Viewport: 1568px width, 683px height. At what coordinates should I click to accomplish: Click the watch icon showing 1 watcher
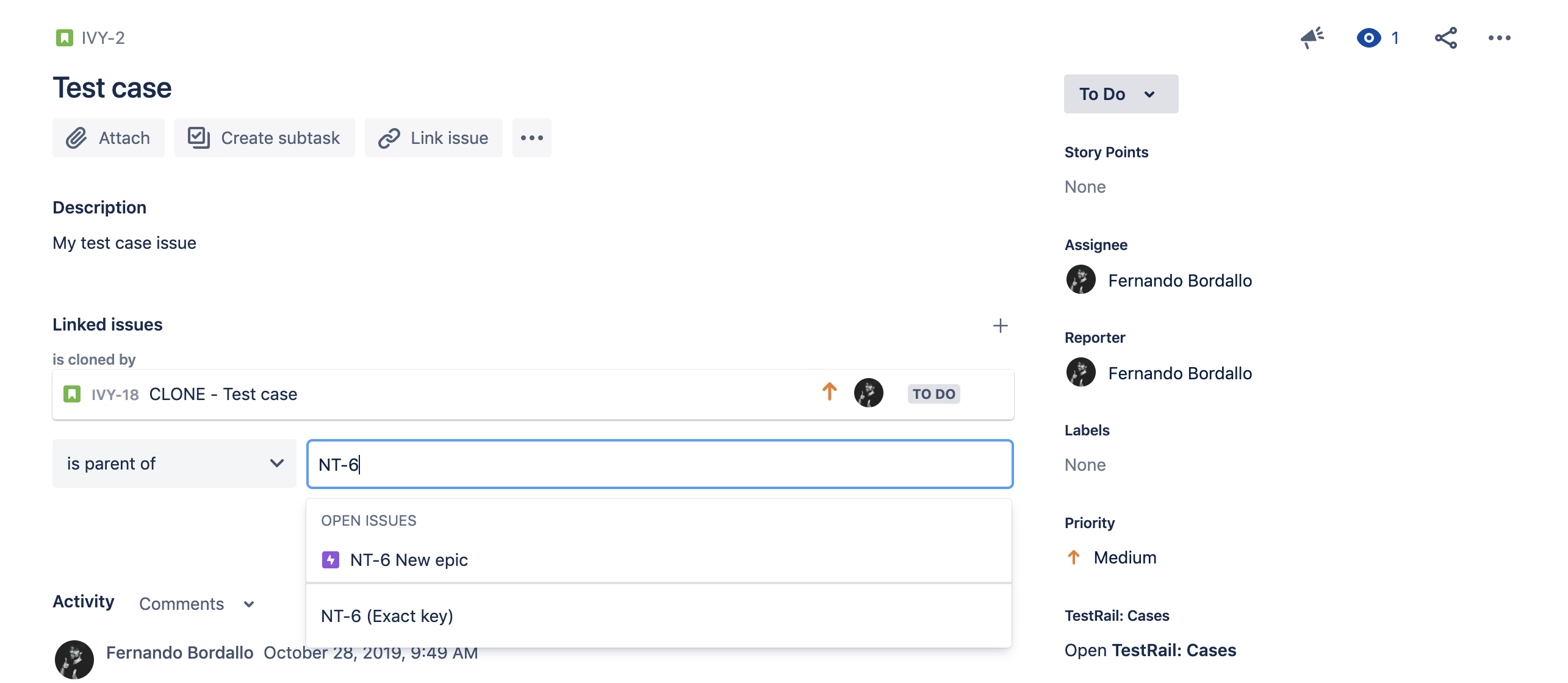[1369, 38]
